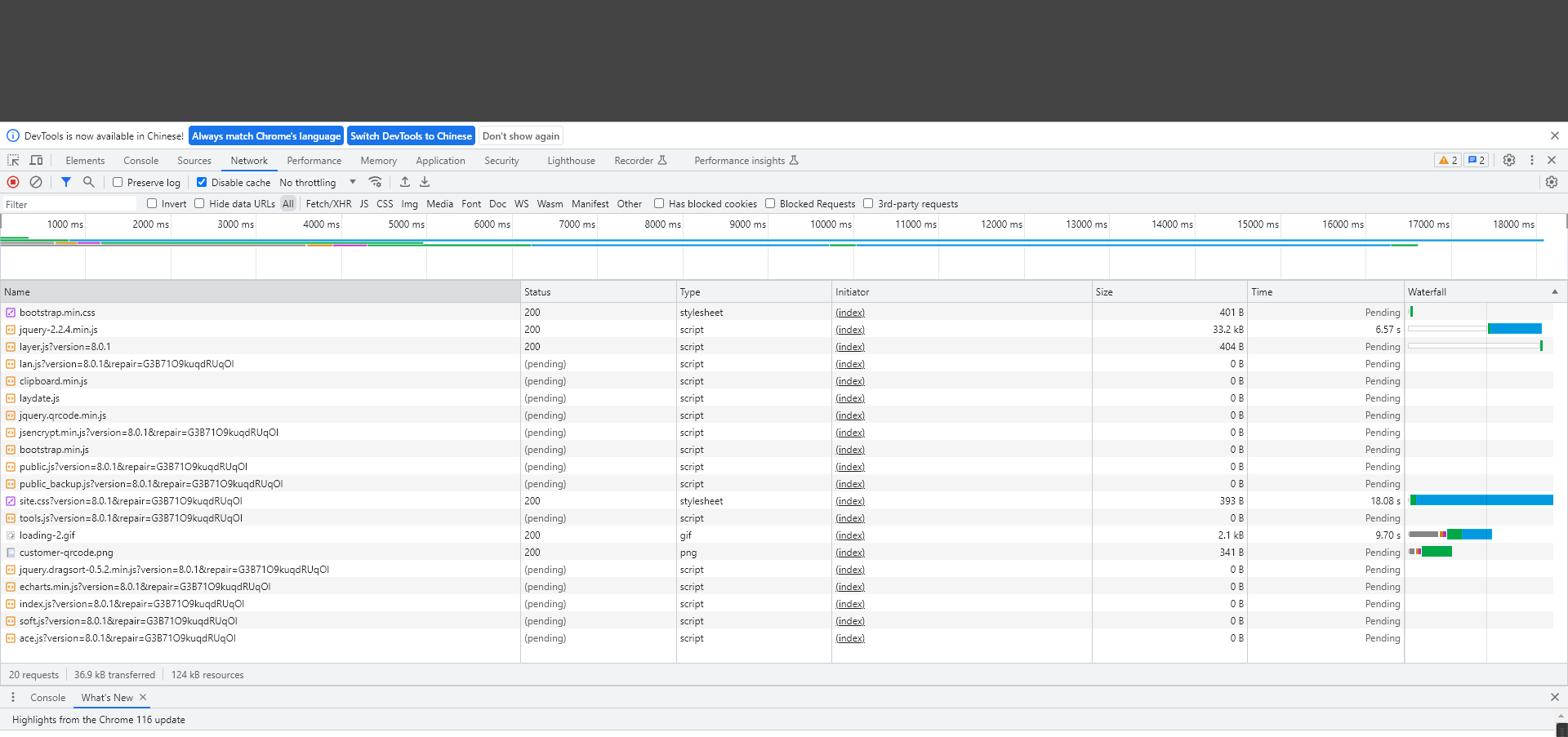Import HAR file upload icon
This screenshot has height=737, width=1568.
[405, 182]
